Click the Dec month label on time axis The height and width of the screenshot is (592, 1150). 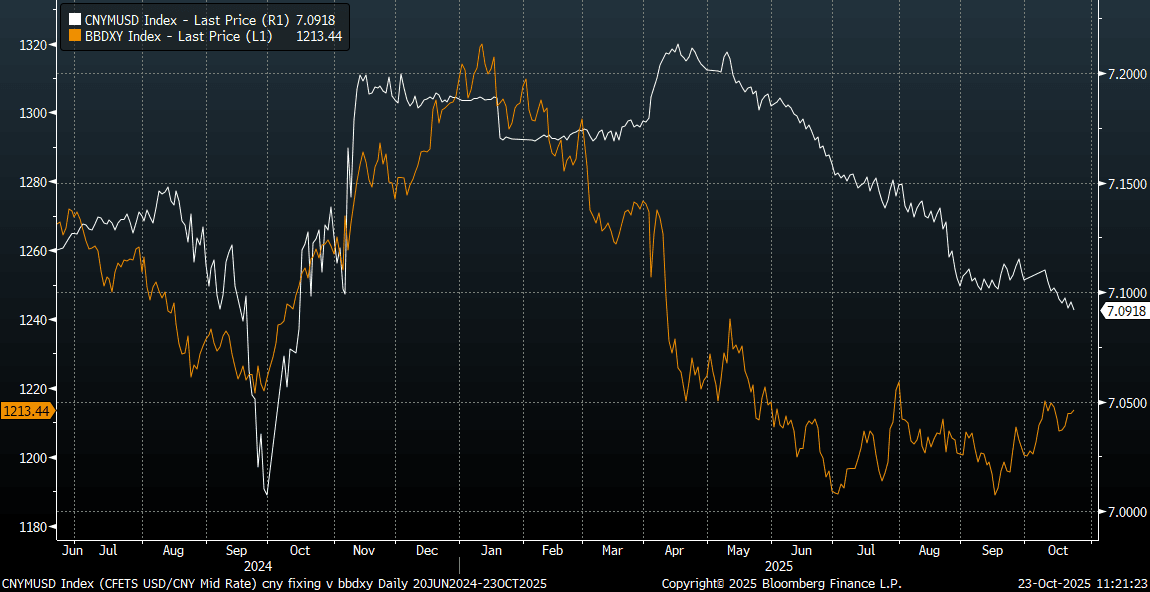[x=427, y=549]
